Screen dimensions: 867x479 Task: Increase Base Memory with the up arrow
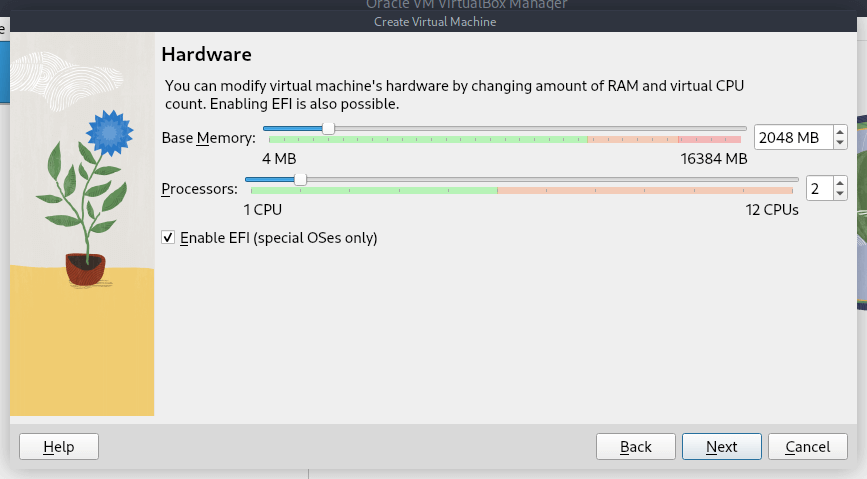[x=839, y=131]
